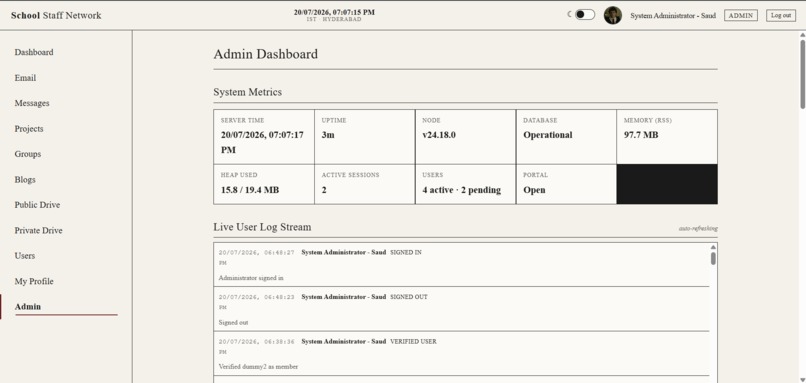
Task: Click the System Administrator - Saud header name
Action: pyautogui.click(x=673, y=15)
